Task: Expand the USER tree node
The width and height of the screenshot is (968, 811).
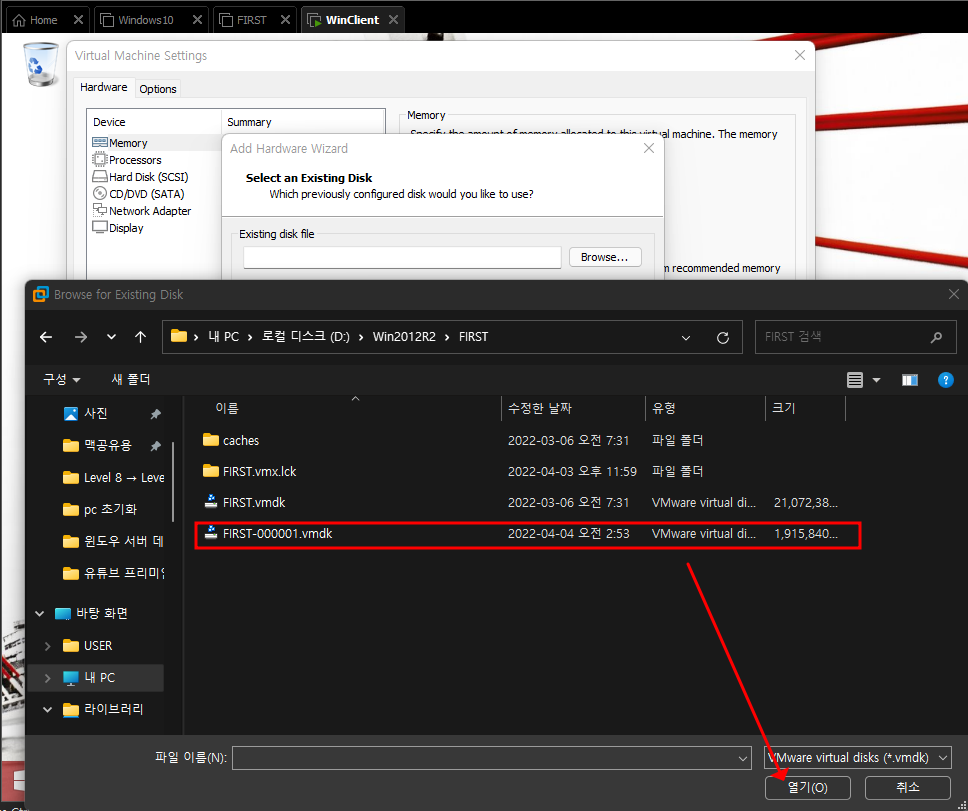Action: coord(48,646)
